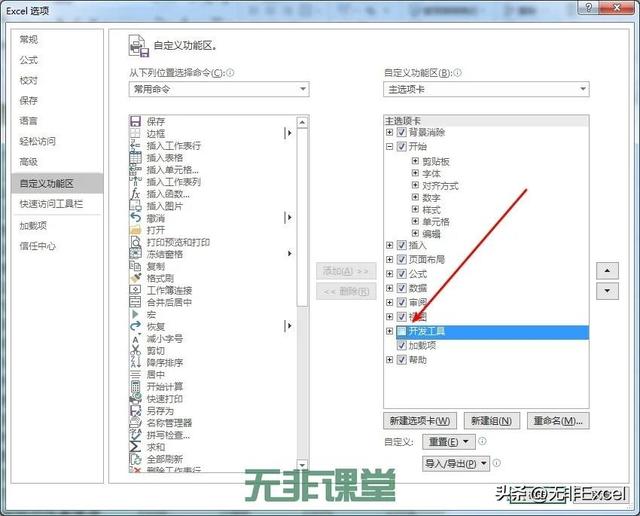Expand the 剪贴板 group
This screenshot has height=516, width=640.
pos(415,161)
